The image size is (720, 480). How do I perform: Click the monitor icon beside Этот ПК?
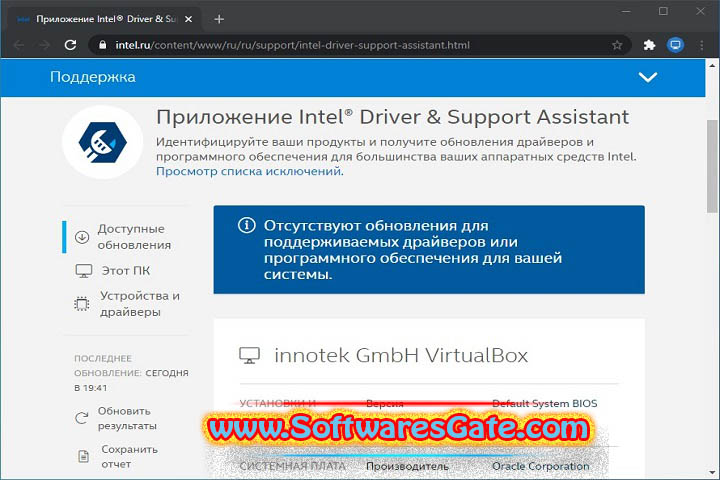[x=84, y=271]
